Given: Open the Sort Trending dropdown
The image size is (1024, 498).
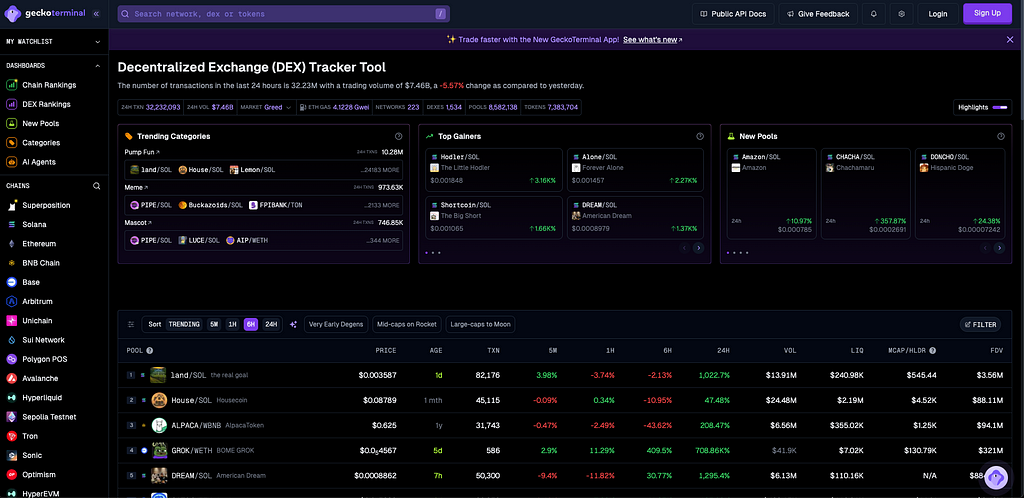Looking at the screenshot, I should pyautogui.click(x=184, y=324).
